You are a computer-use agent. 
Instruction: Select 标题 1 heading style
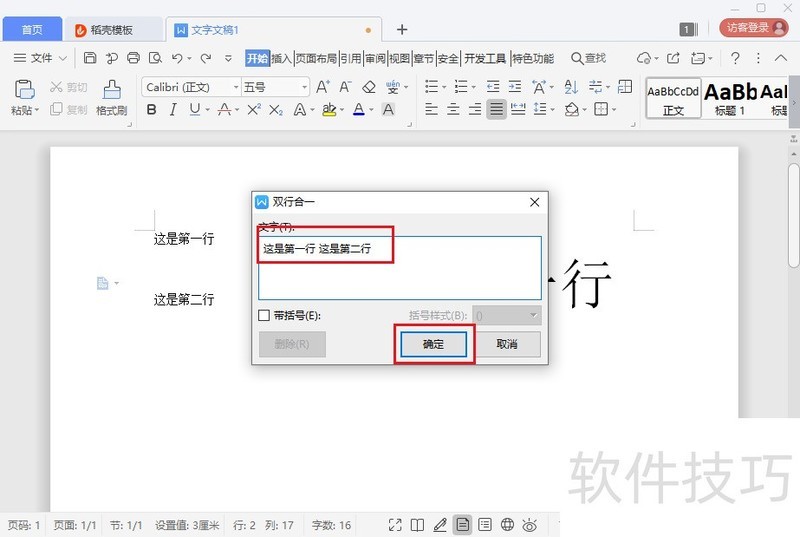[730, 98]
